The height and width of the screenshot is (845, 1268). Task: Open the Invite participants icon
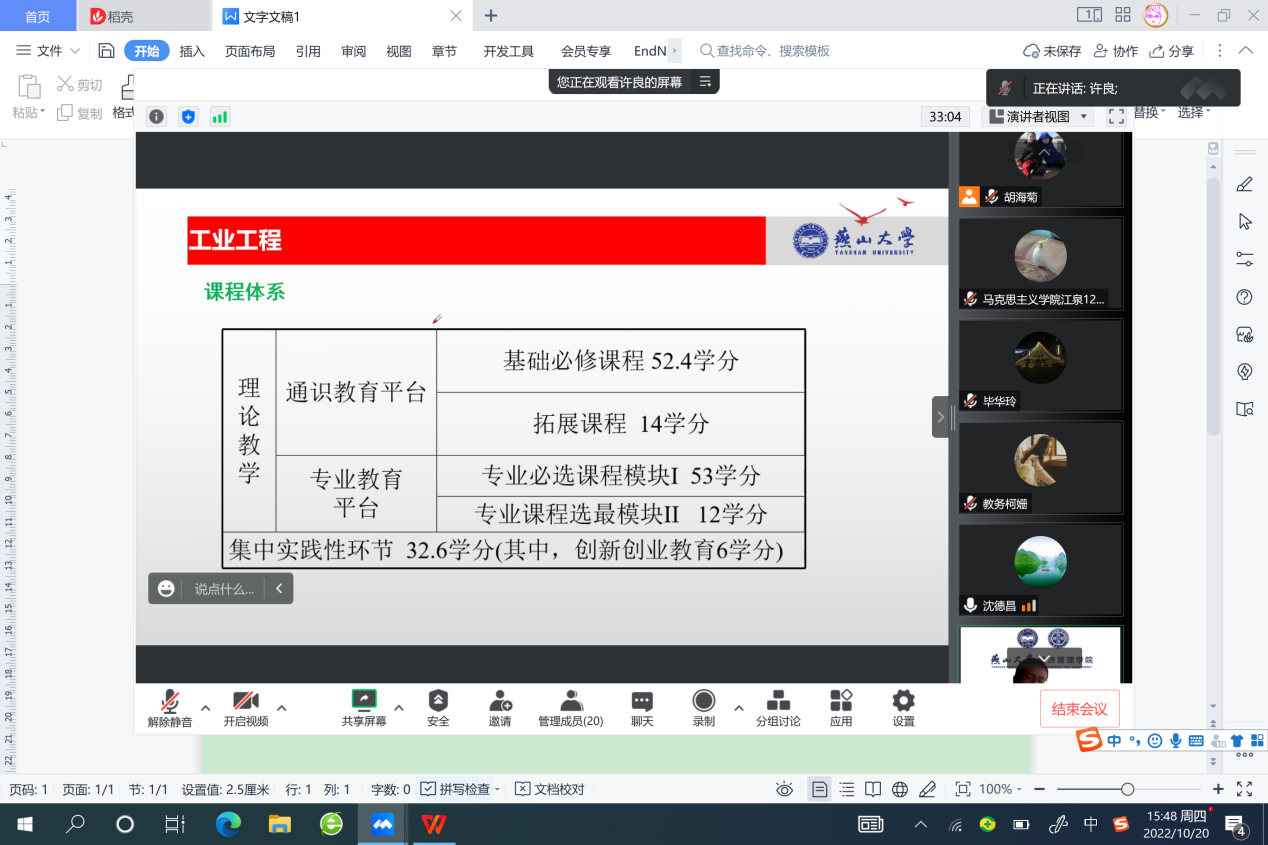[x=500, y=701]
